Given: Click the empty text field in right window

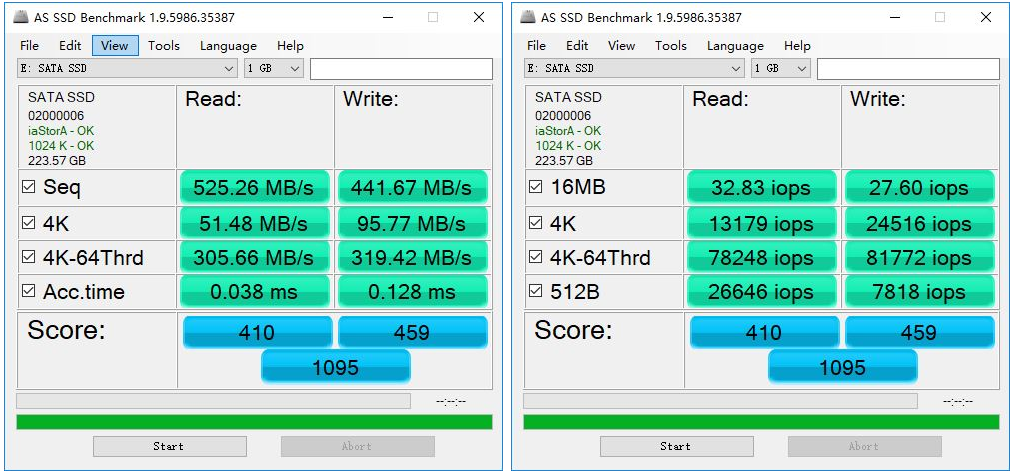Looking at the screenshot, I should coord(908,69).
